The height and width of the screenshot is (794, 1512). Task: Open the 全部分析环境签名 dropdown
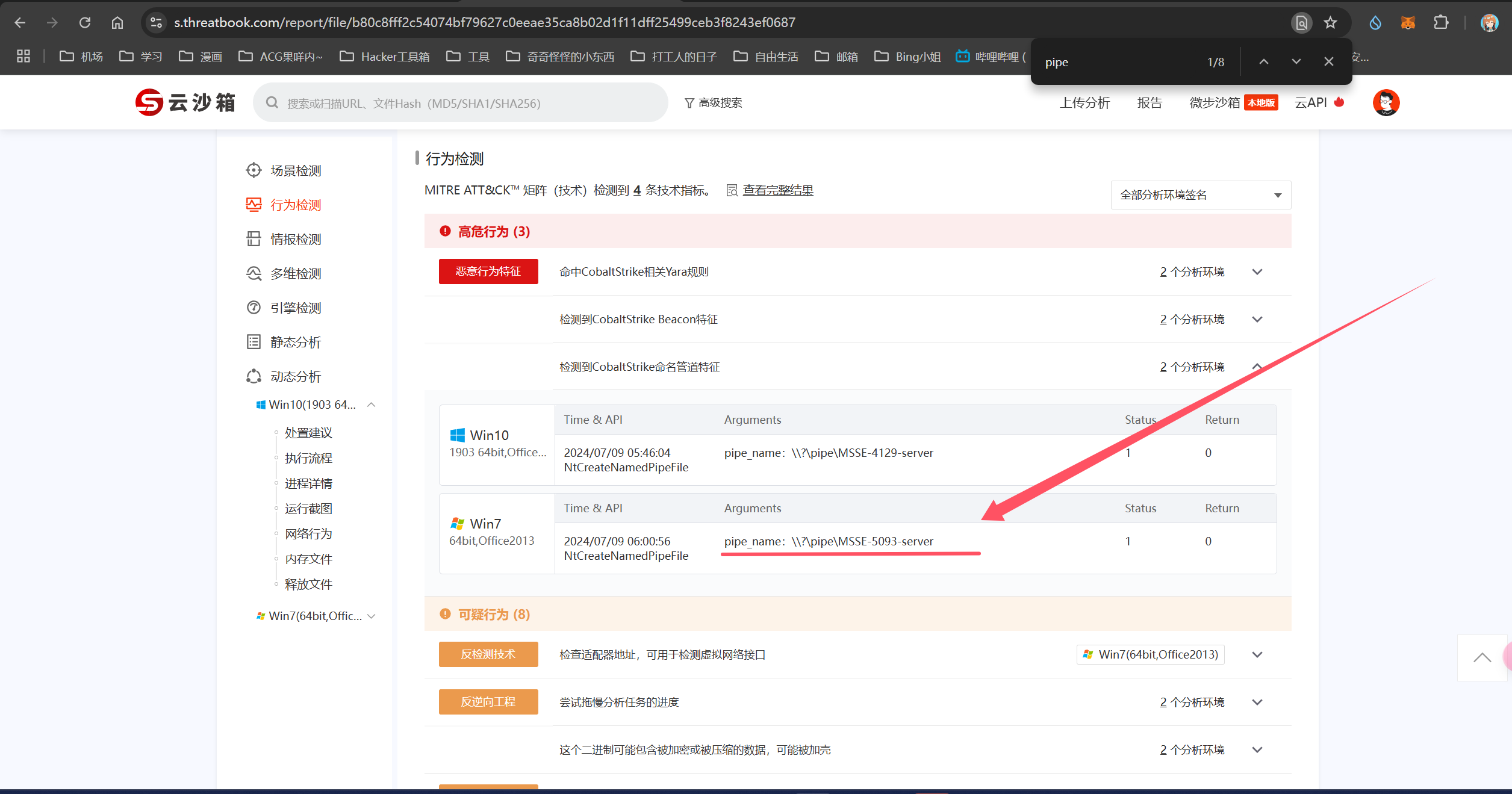[x=1200, y=195]
